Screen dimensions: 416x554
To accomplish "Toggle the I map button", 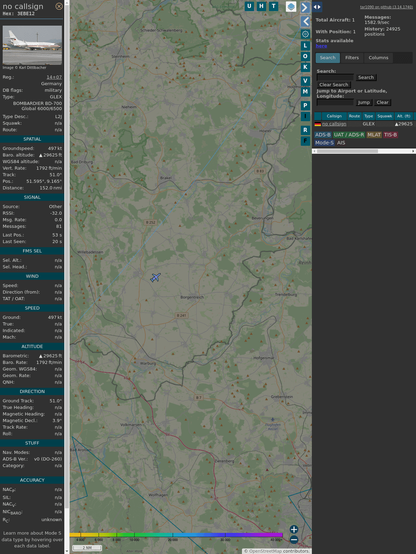I will point(305,116).
